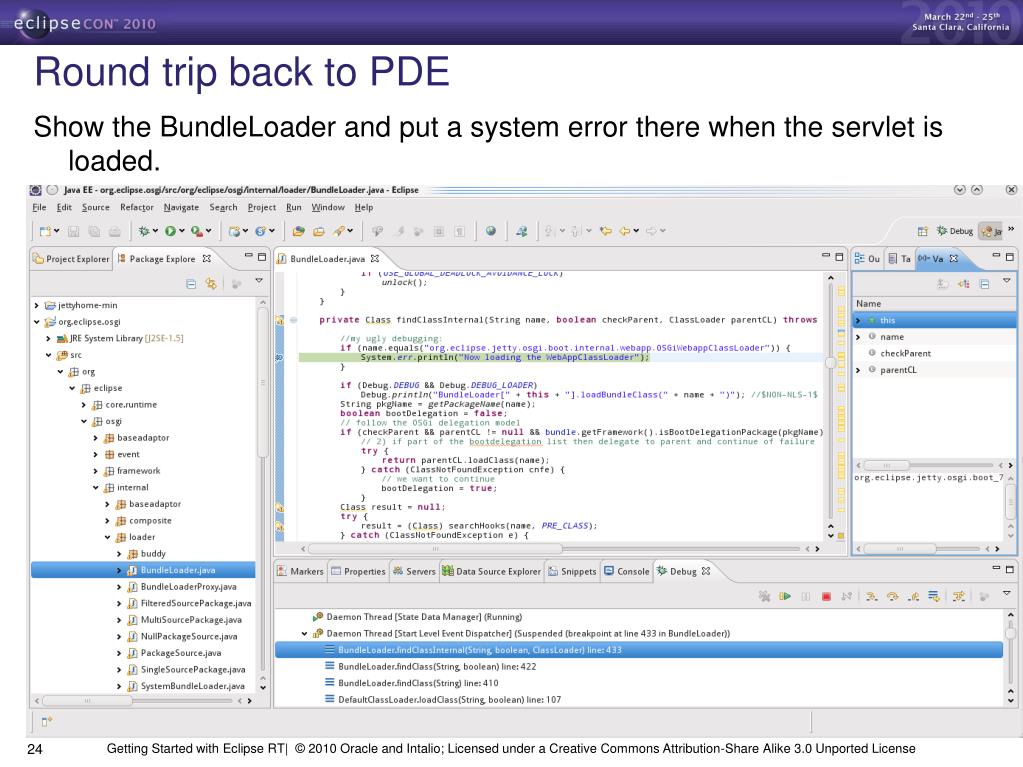Screen dimensions: 1023x767
Task: Click the Open Web Browser globe icon
Action: tap(491, 230)
